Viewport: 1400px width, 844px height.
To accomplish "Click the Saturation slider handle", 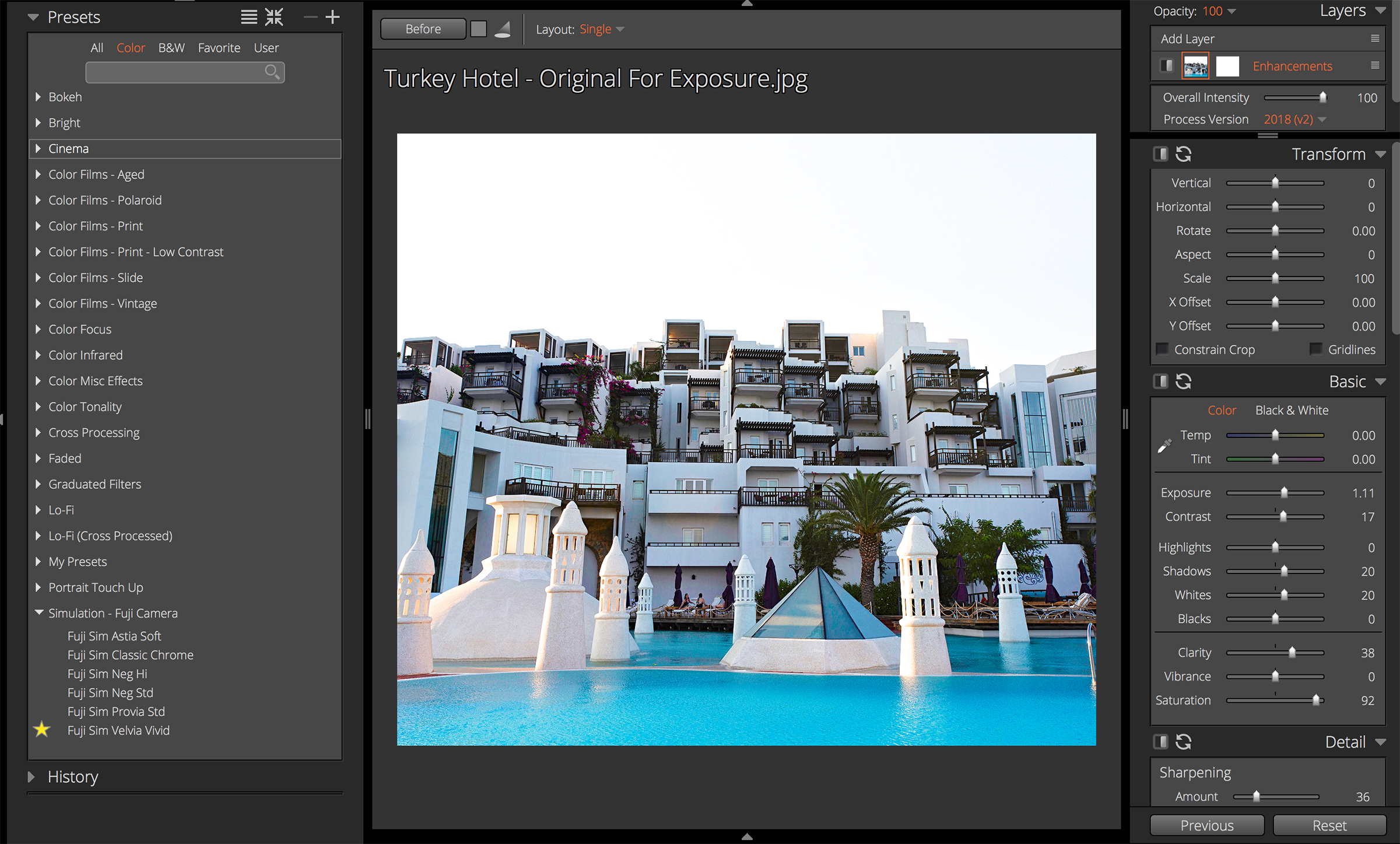I will [x=1317, y=701].
